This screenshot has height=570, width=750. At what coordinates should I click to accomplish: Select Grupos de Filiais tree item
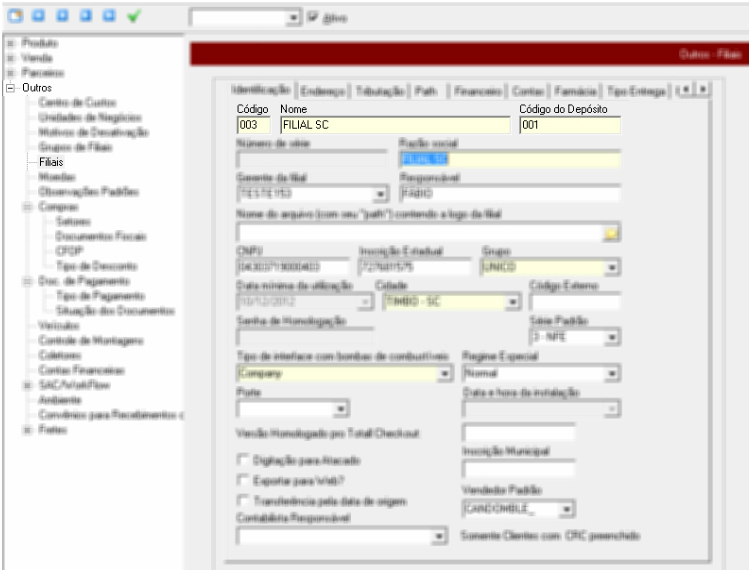point(75,147)
